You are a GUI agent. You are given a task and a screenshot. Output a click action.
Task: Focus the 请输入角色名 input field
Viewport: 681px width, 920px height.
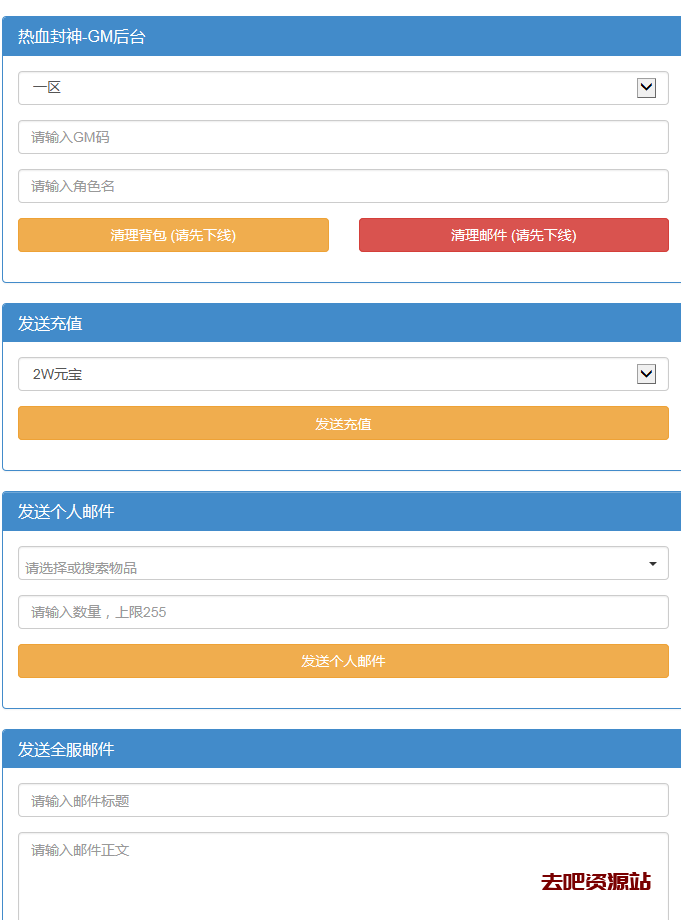pyautogui.click(x=343, y=186)
